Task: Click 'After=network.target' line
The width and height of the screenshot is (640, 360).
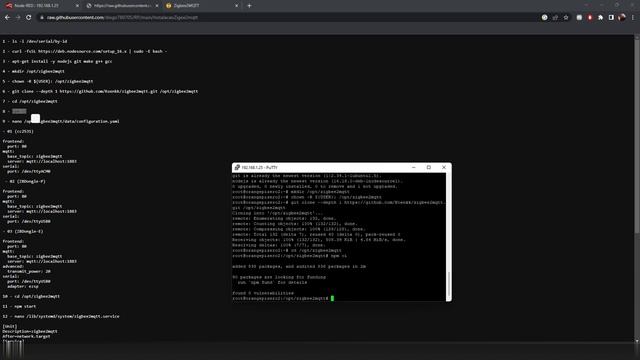Action: (26, 336)
